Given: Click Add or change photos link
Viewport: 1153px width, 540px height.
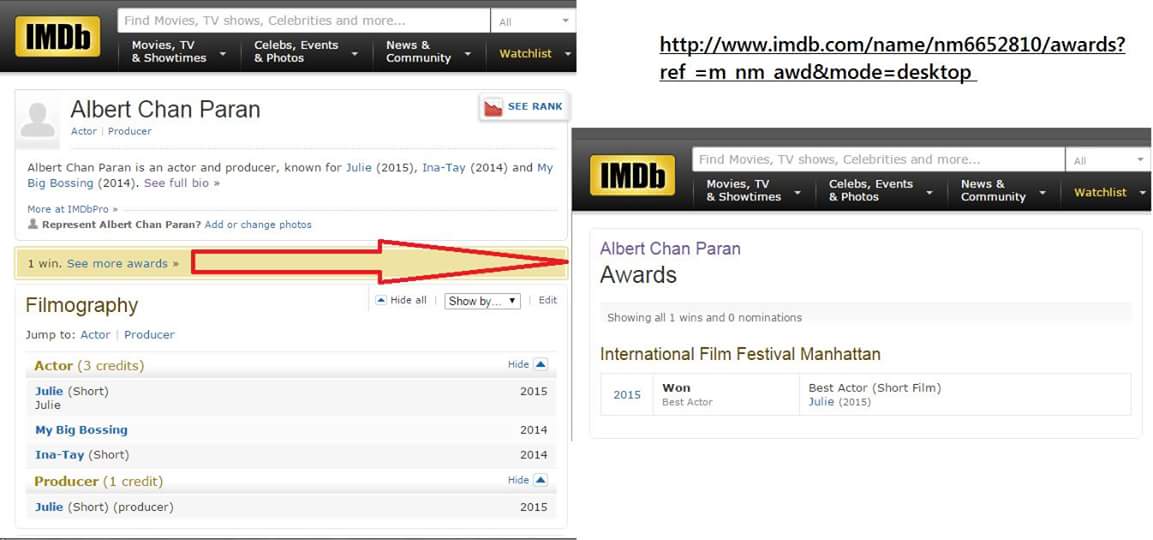Looking at the screenshot, I should pyautogui.click(x=258, y=224).
